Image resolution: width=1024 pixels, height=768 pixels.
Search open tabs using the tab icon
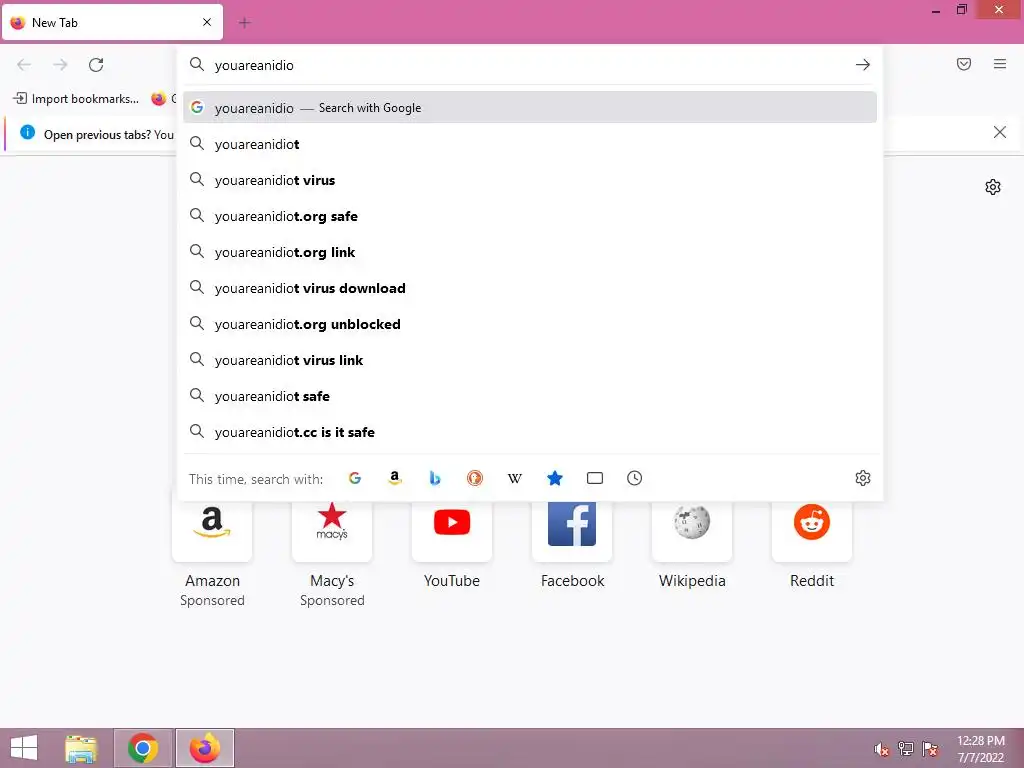(x=595, y=478)
